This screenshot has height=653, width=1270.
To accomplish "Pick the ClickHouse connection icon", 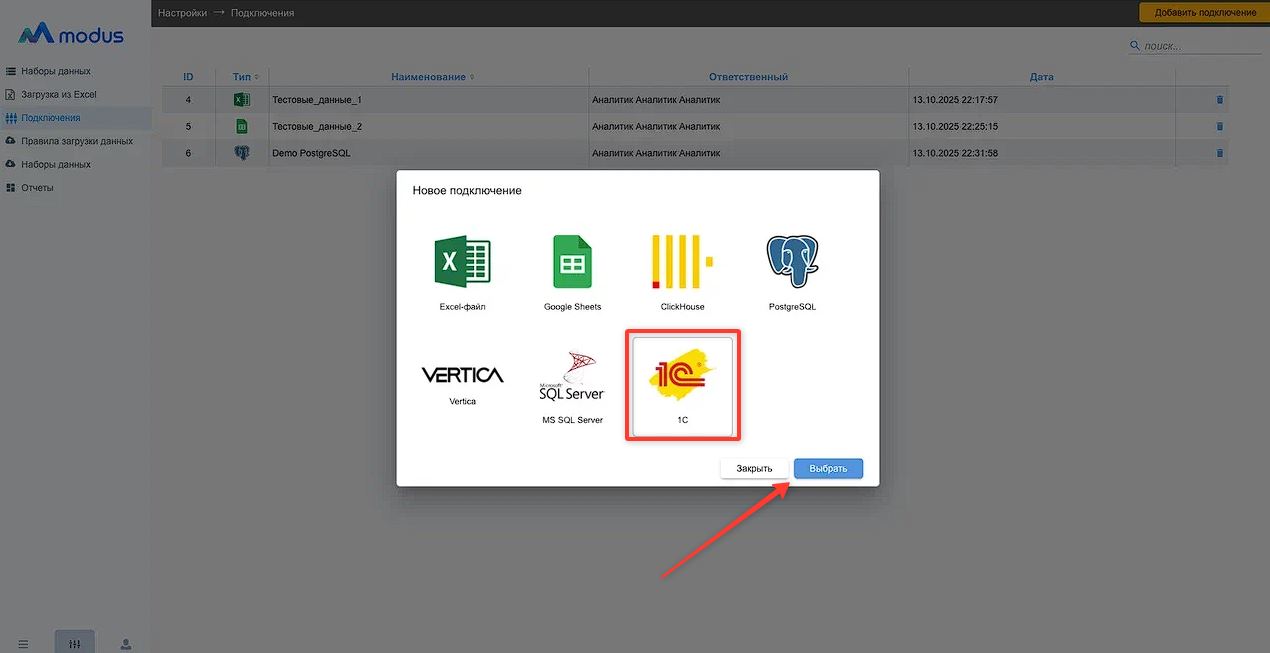I will 682,264.
